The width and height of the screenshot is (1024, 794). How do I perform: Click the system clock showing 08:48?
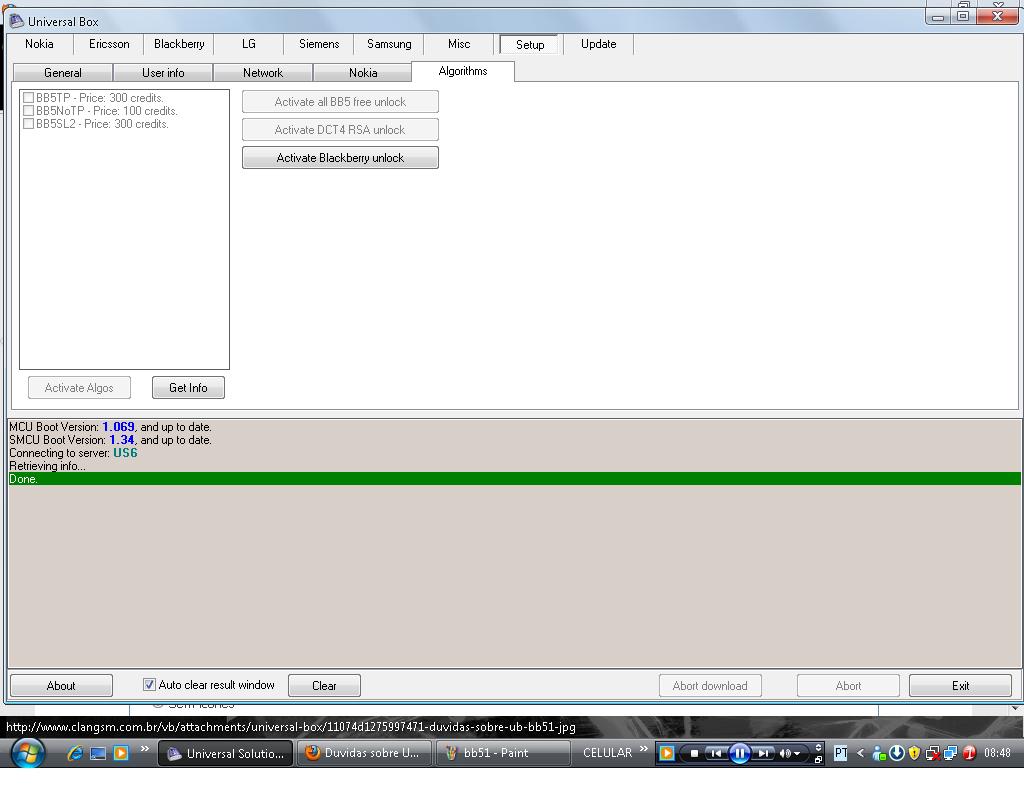click(997, 753)
